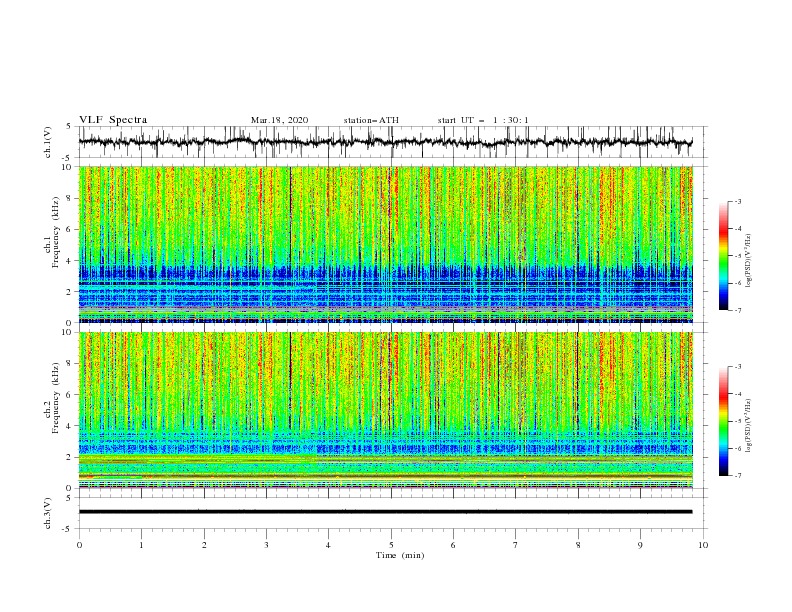This screenshot has width=792, height=612.
Task: Click the ch.2 spectrogram color scale bar
Action: [x=723, y=421]
